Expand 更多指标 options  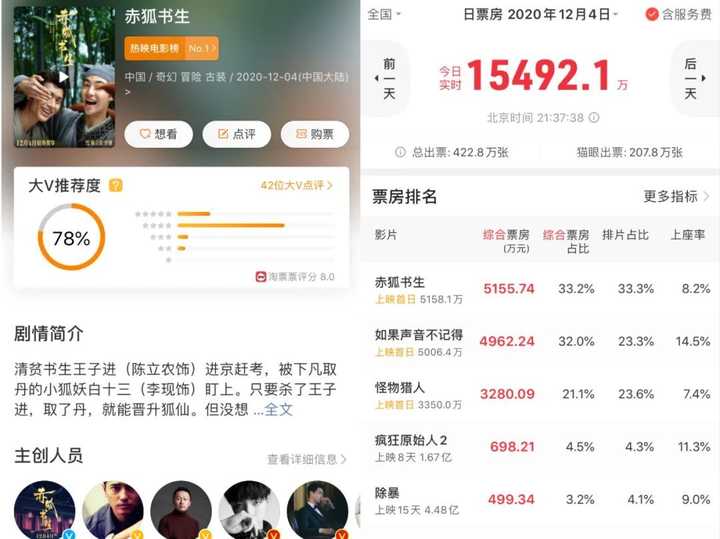click(676, 197)
